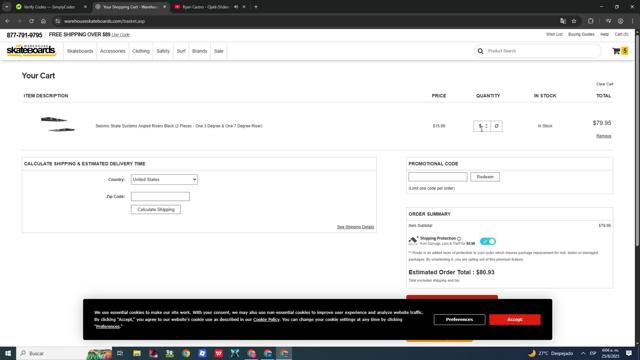Open the Country dropdown
This screenshot has height=360, width=640.
tap(164, 179)
